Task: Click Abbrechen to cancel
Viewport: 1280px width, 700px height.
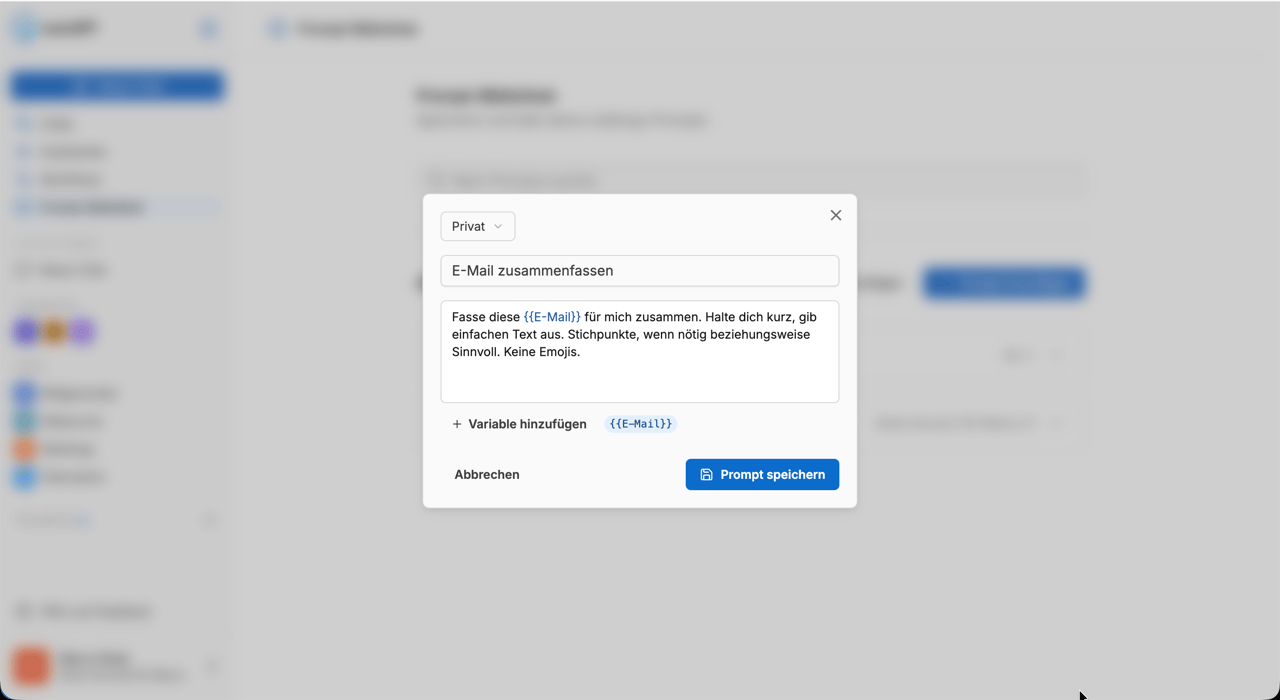Action: (x=487, y=475)
